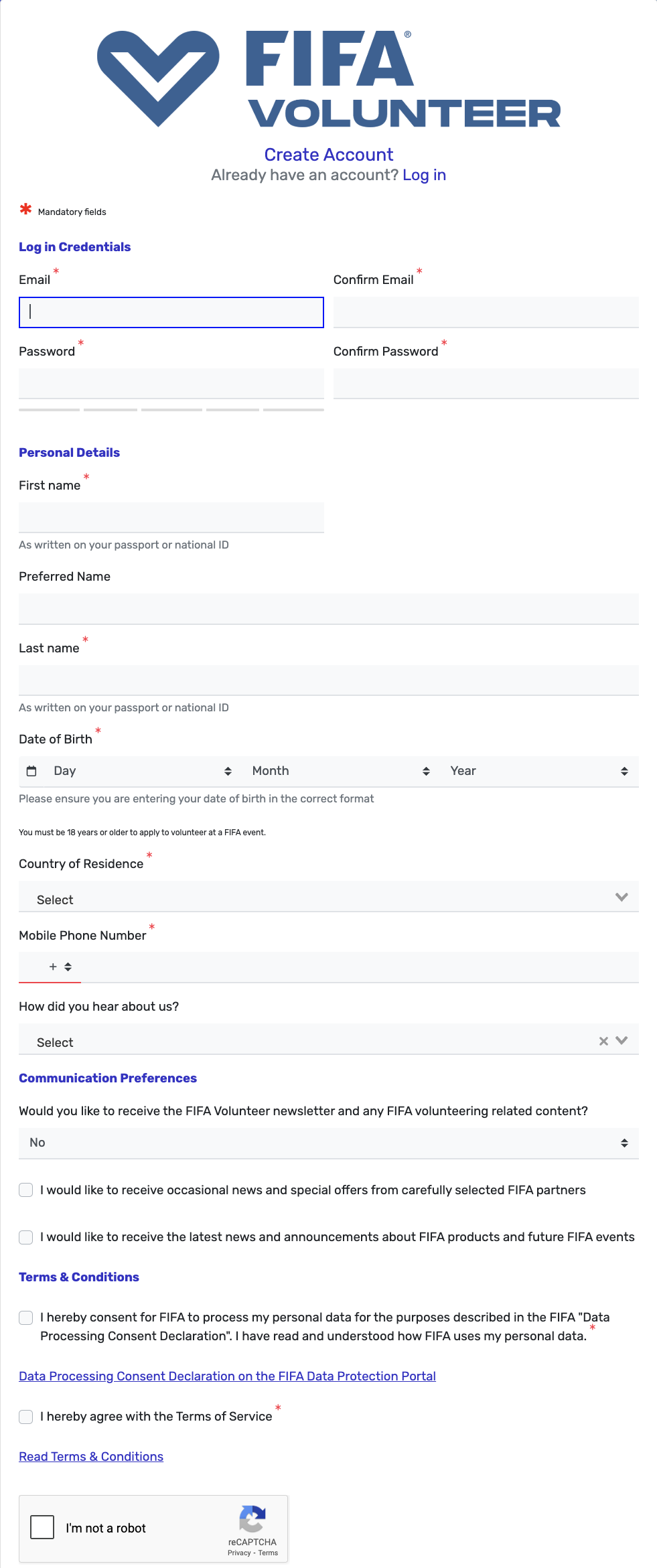Enable FIFA products and future events news checkbox
The width and height of the screenshot is (657, 1568).
pyautogui.click(x=26, y=1237)
